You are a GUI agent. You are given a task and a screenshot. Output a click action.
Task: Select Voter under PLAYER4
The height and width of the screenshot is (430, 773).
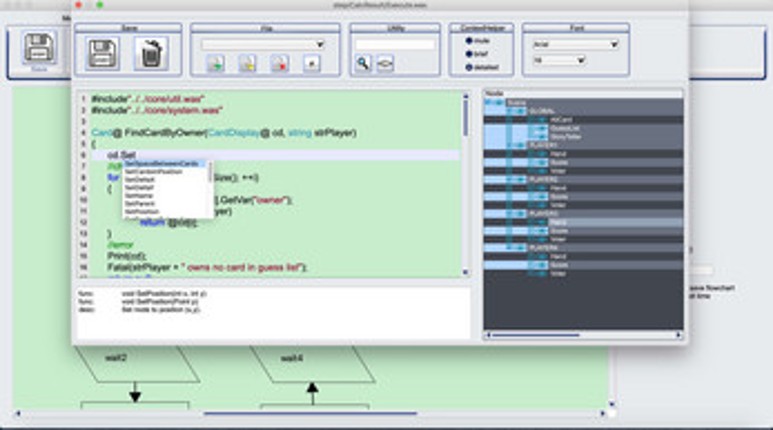558,273
